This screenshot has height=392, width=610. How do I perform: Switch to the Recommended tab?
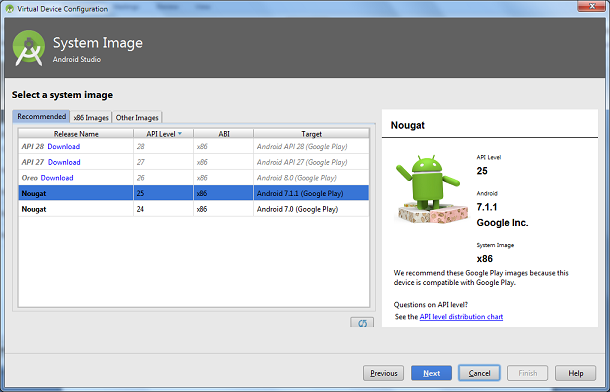coord(41,116)
